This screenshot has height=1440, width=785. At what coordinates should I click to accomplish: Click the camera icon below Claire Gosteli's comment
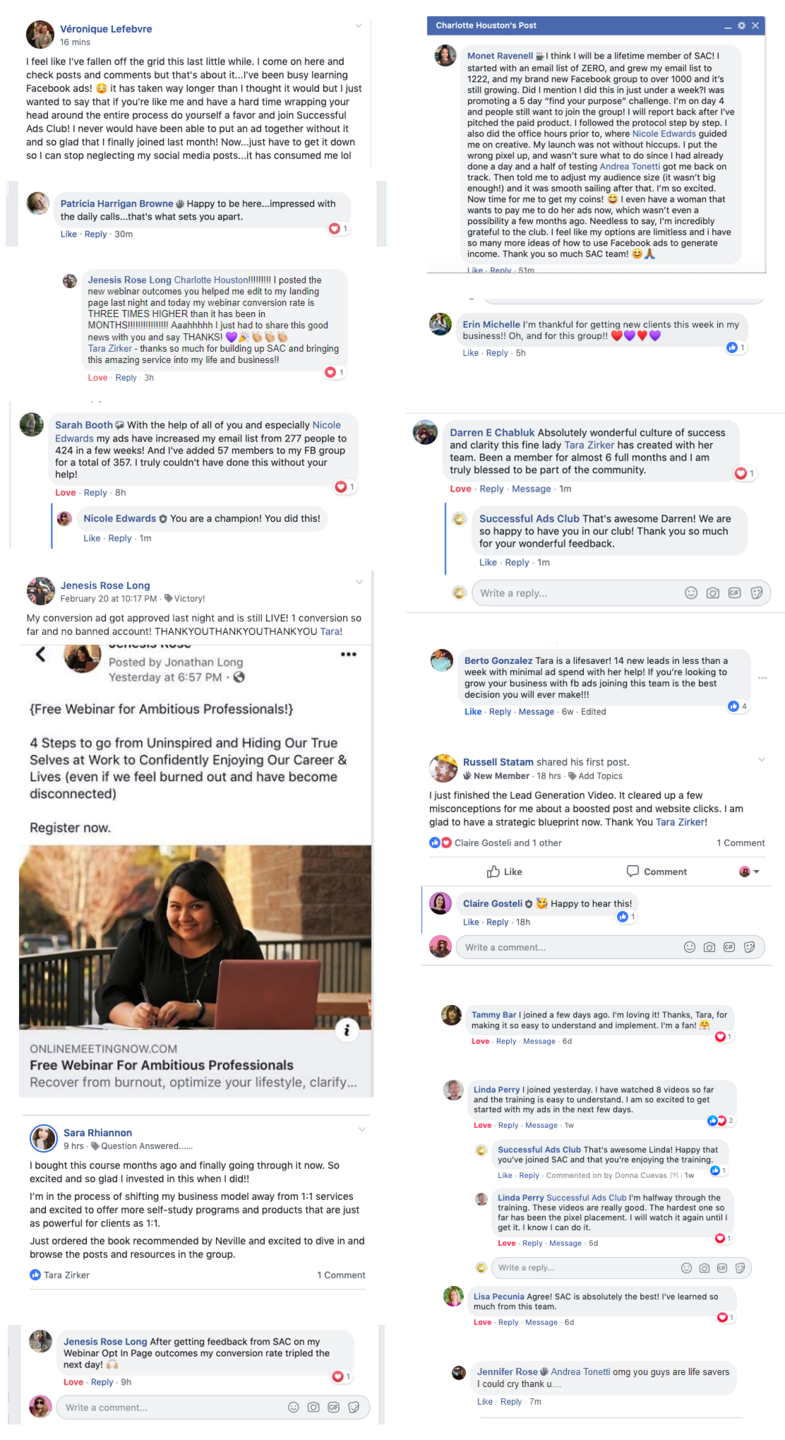pos(709,947)
